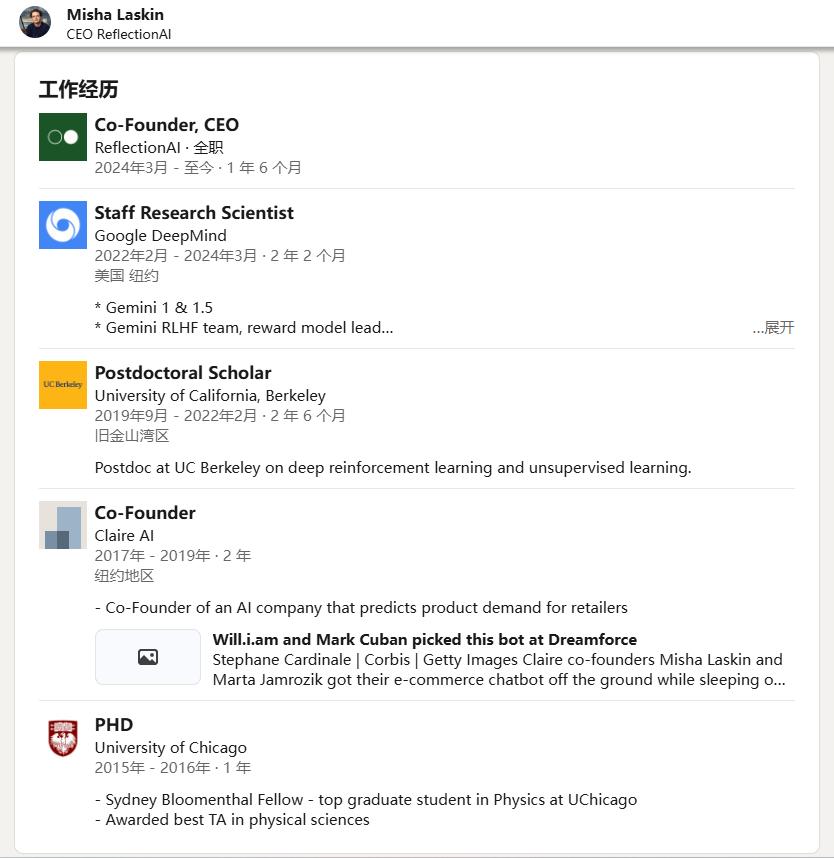Open the PHD education entry title
This screenshot has height=858, width=834.
coord(114,725)
